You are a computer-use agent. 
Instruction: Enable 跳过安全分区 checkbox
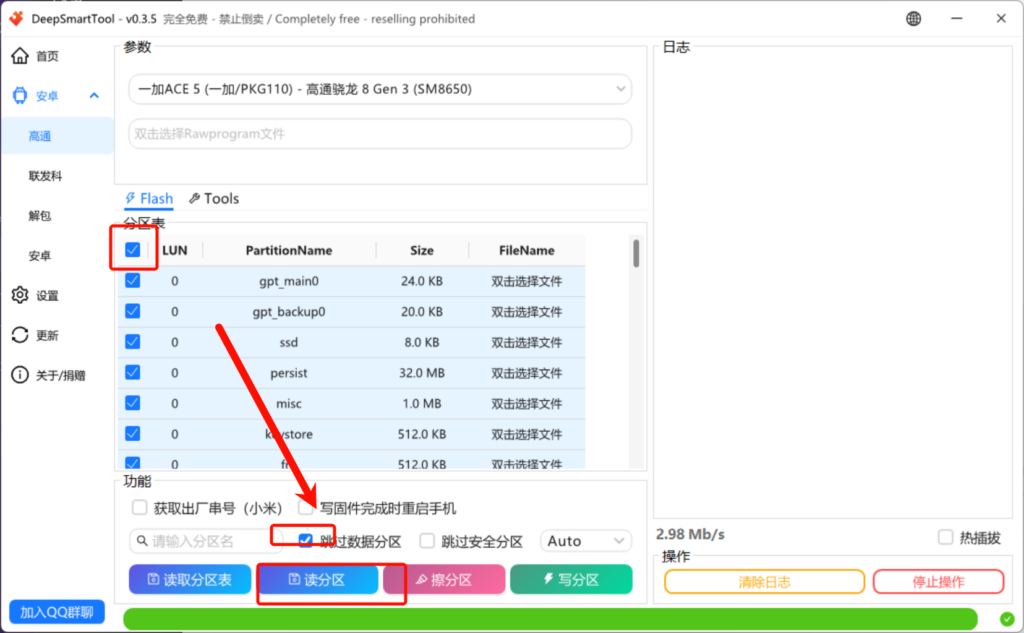(x=427, y=541)
